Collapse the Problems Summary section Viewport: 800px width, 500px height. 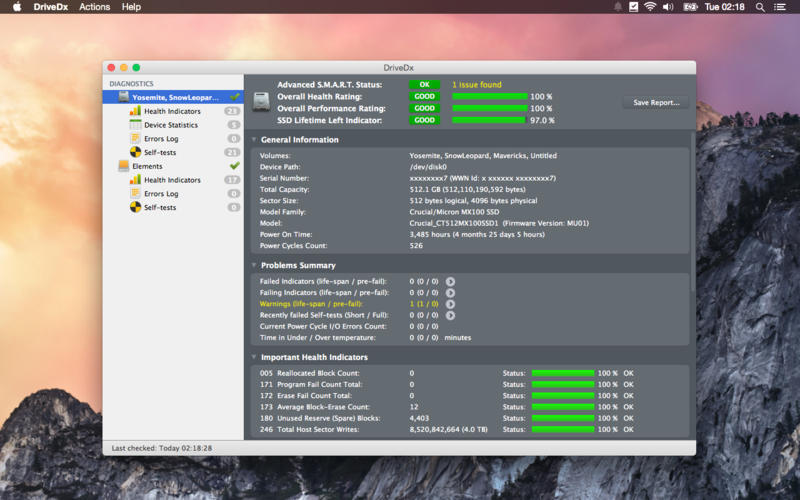click(254, 265)
